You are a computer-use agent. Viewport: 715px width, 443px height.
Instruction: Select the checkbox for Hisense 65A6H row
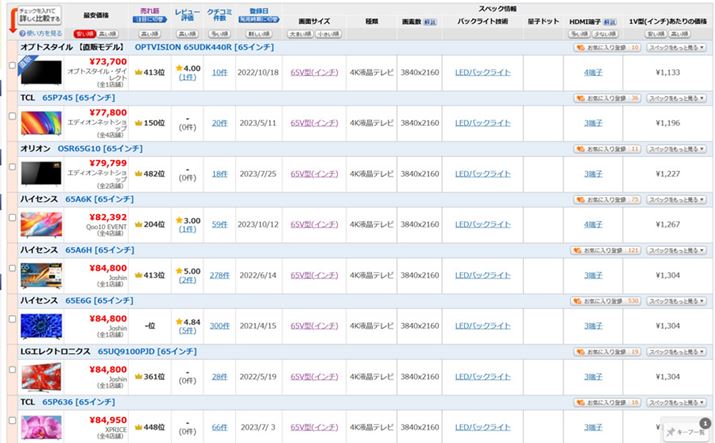click(x=12, y=270)
